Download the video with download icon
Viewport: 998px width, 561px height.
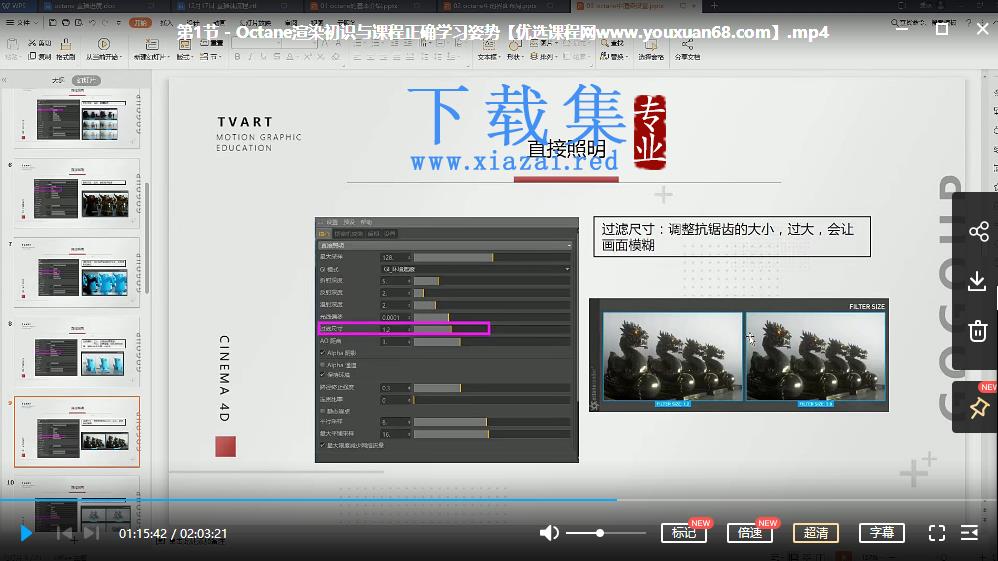pyautogui.click(x=977, y=281)
